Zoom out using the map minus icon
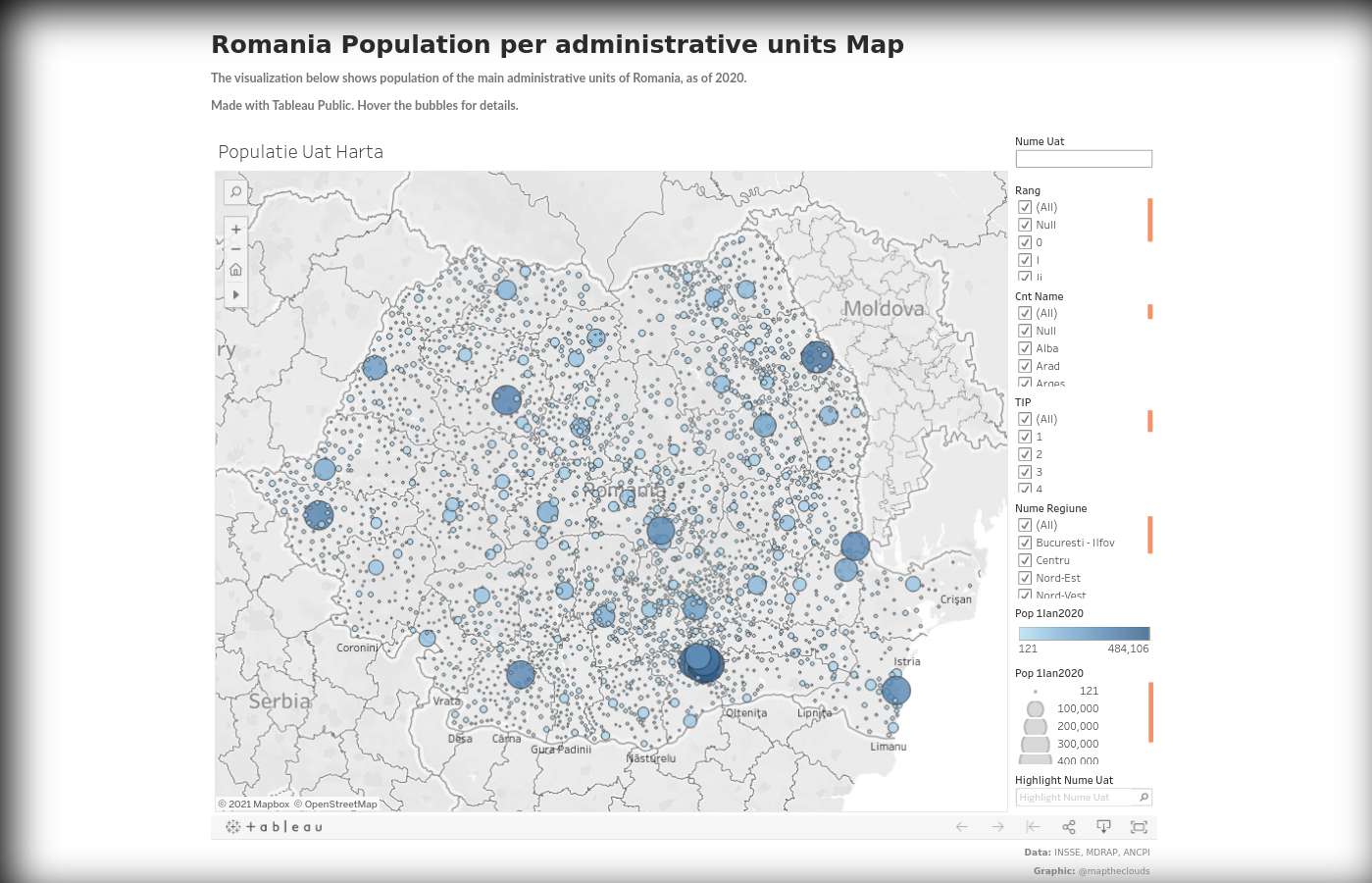1372x883 pixels. tap(235, 248)
